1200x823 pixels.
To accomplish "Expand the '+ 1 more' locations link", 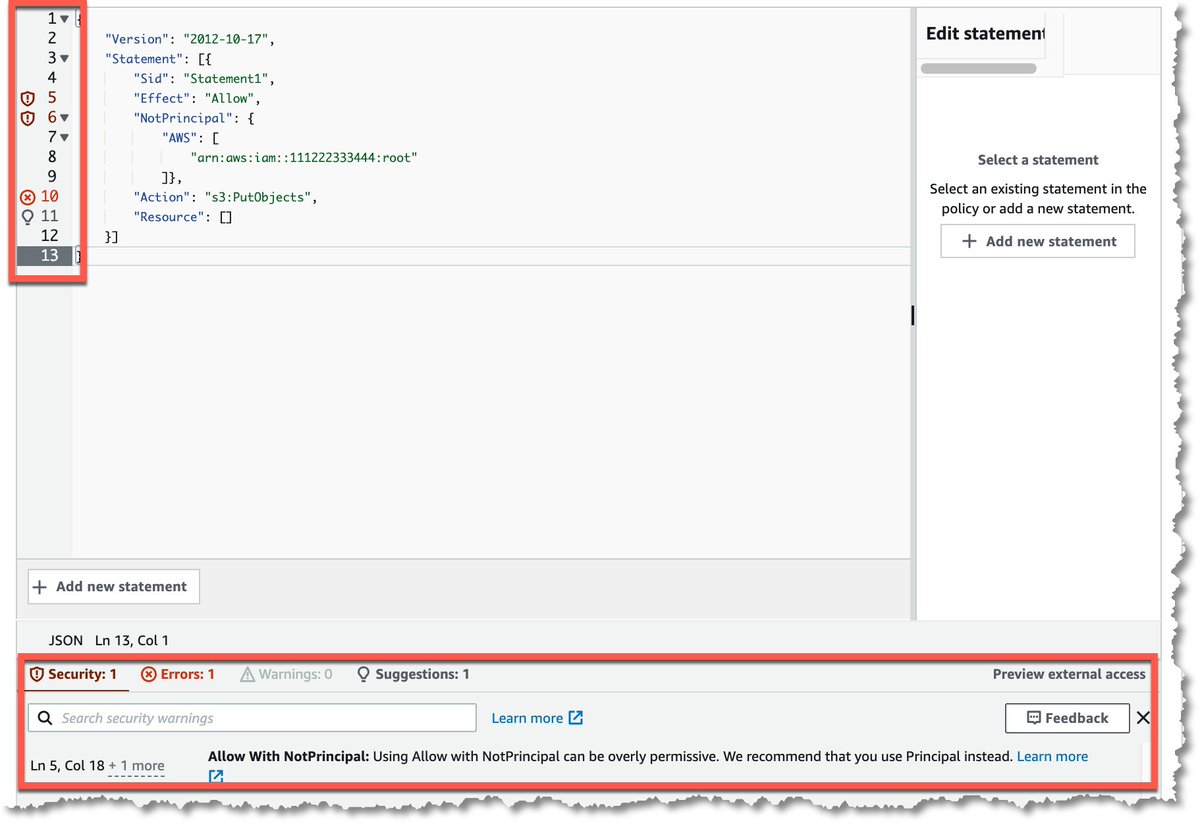I will 136,766.
